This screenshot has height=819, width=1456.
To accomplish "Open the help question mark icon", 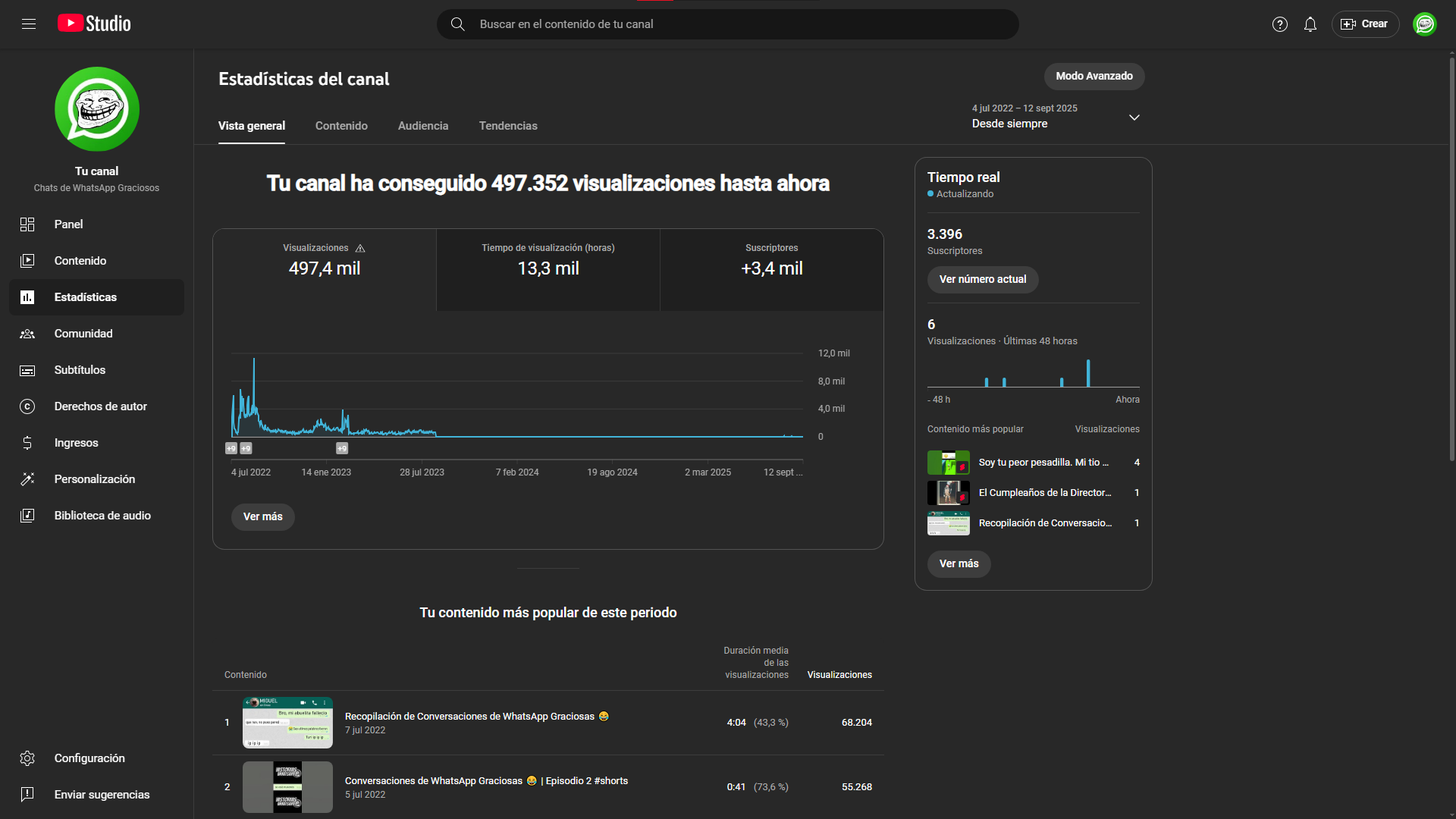I will pyautogui.click(x=1280, y=24).
